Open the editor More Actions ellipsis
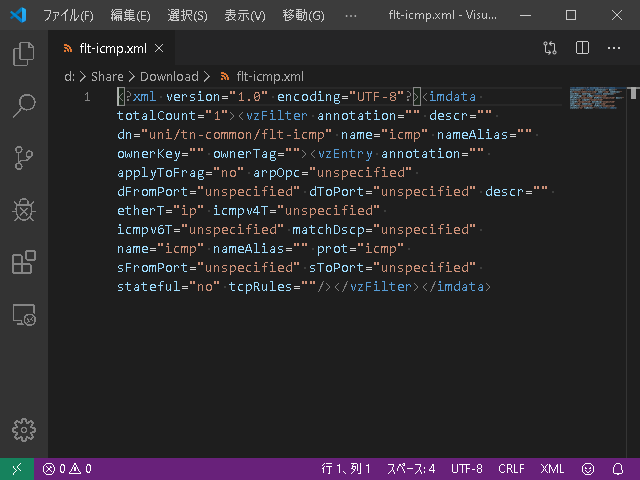 (613, 48)
